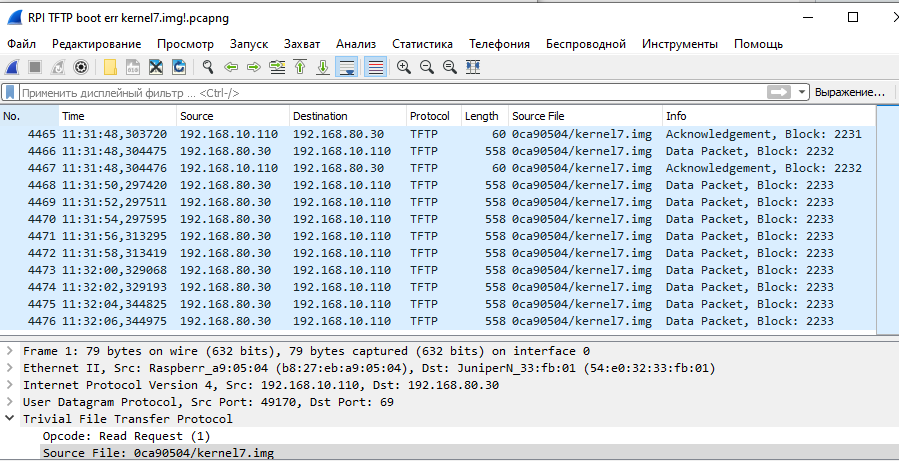This screenshot has width=899, height=461.
Task: Open the Захват menu
Action: click(x=302, y=44)
